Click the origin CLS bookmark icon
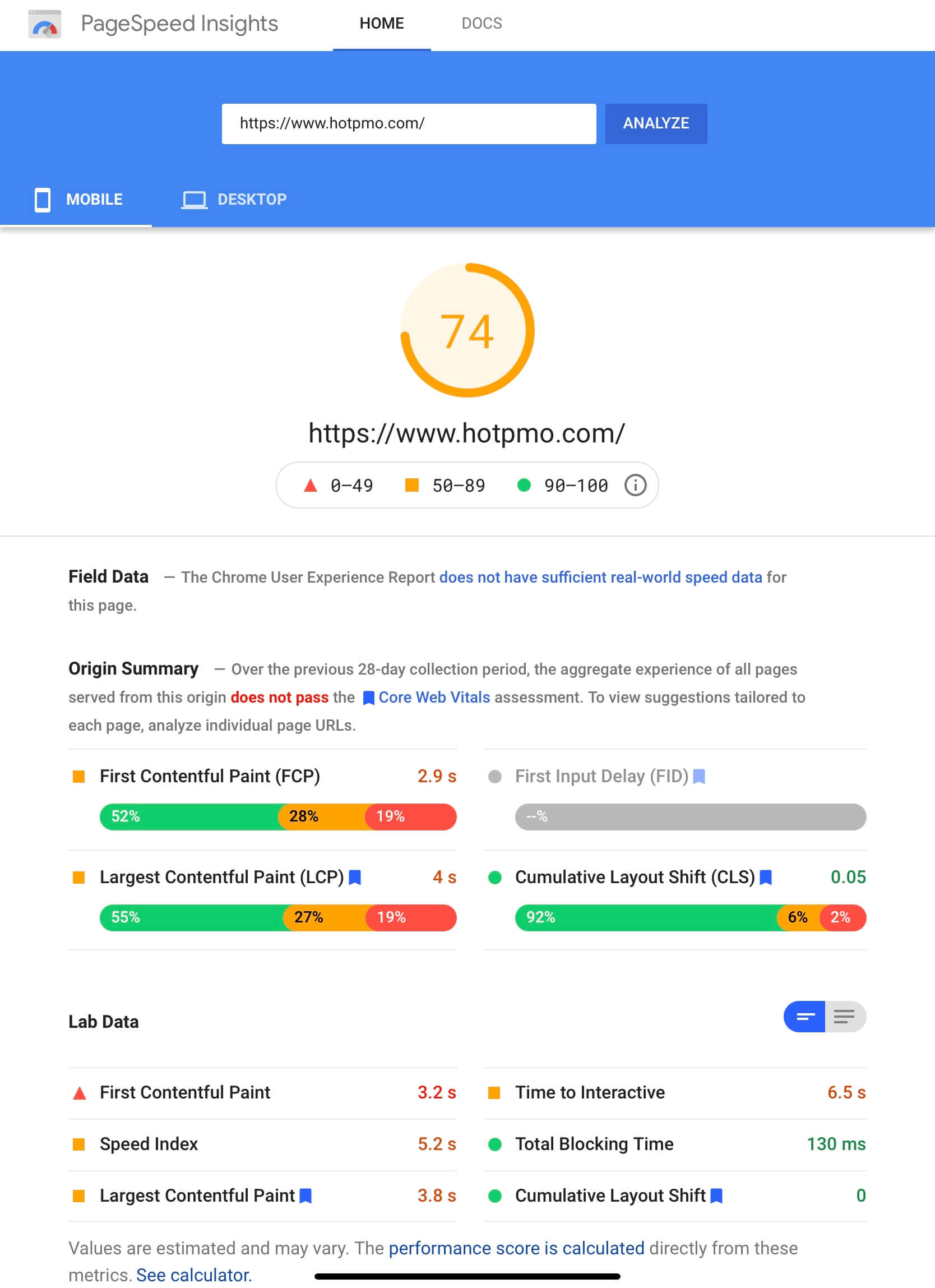Image resolution: width=935 pixels, height=1288 pixels. point(766,878)
